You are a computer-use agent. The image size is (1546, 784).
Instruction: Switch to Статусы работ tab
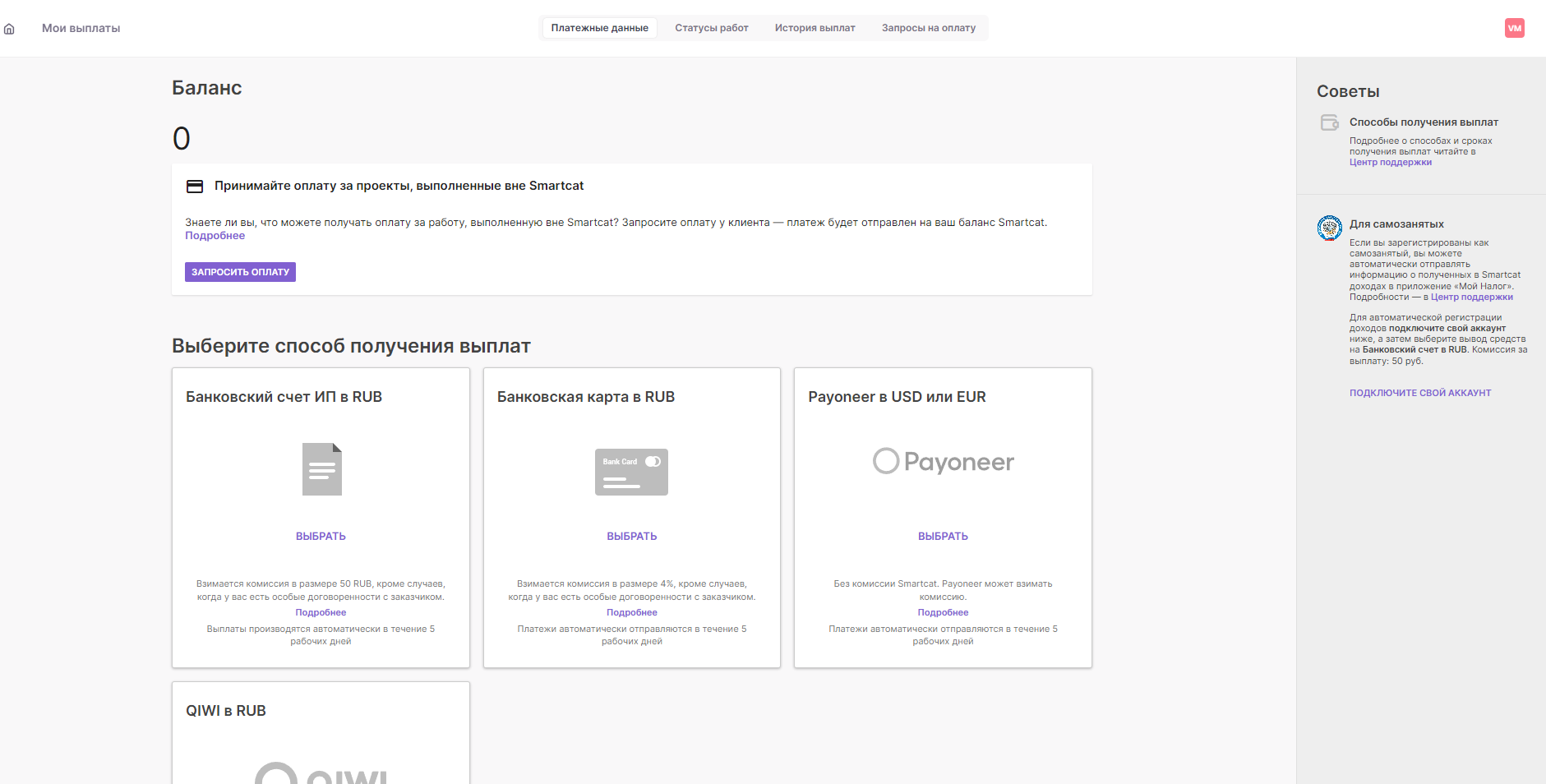click(x=712, y=28)
